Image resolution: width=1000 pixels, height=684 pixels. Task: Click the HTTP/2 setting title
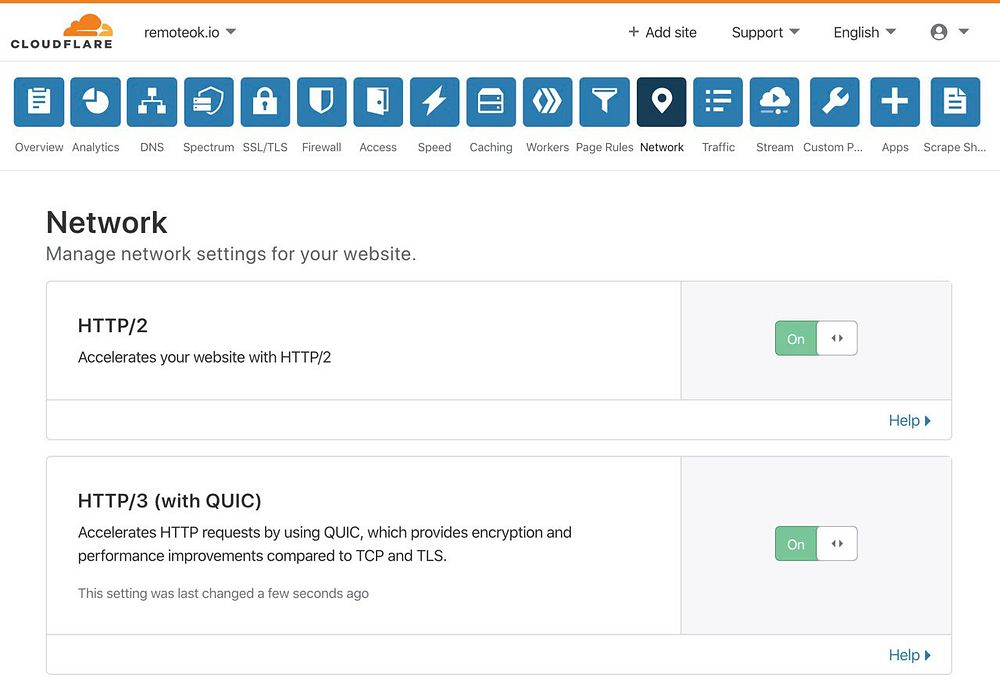pos(113,326)
